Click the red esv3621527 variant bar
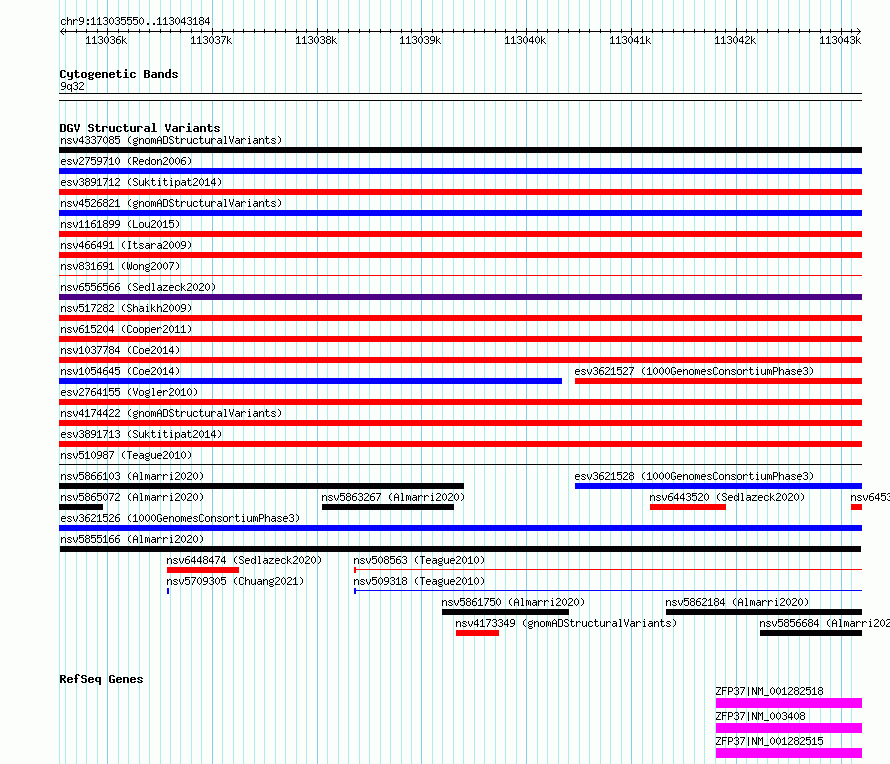The width and height of the screenshot is (890, 764). [719, 381]
